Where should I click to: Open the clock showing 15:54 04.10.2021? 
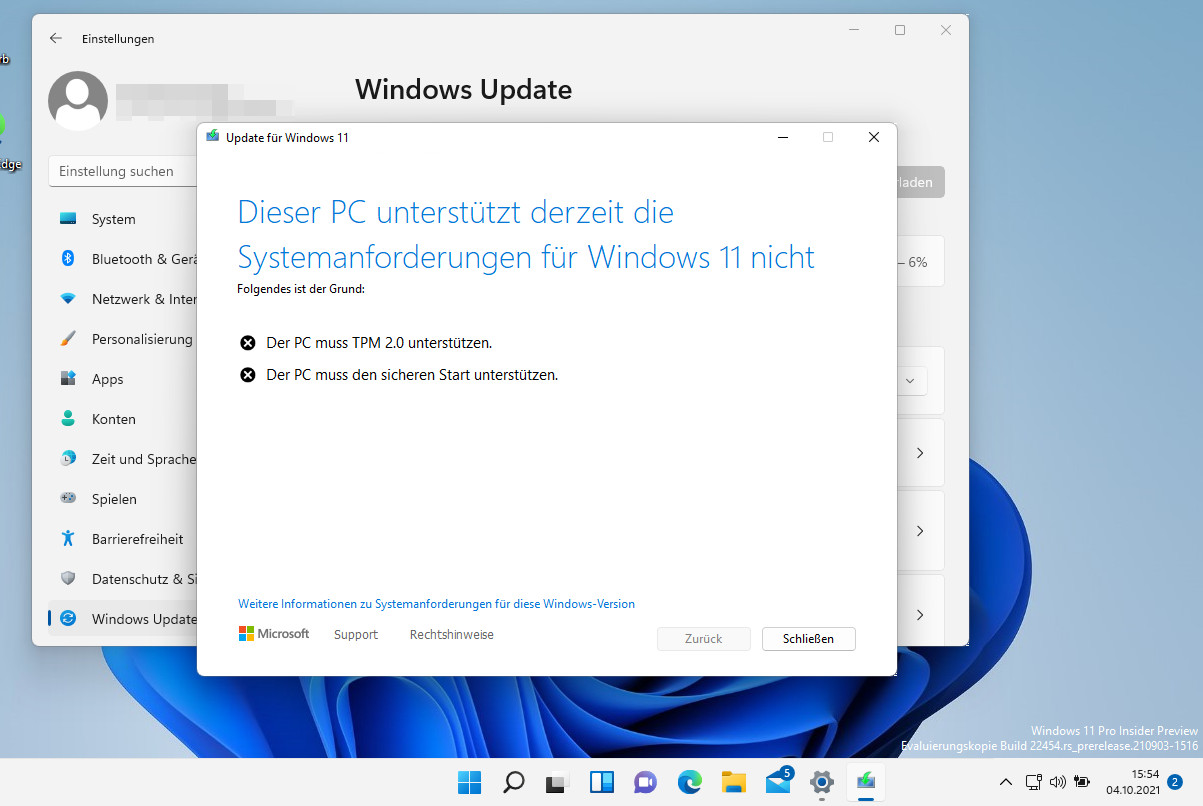point(1132,782)
